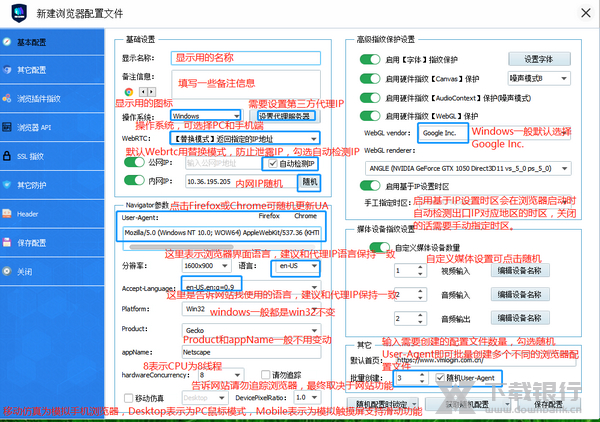Open the Product Gecko dropdown
The image size is (600, 422).
click(252, 330)
